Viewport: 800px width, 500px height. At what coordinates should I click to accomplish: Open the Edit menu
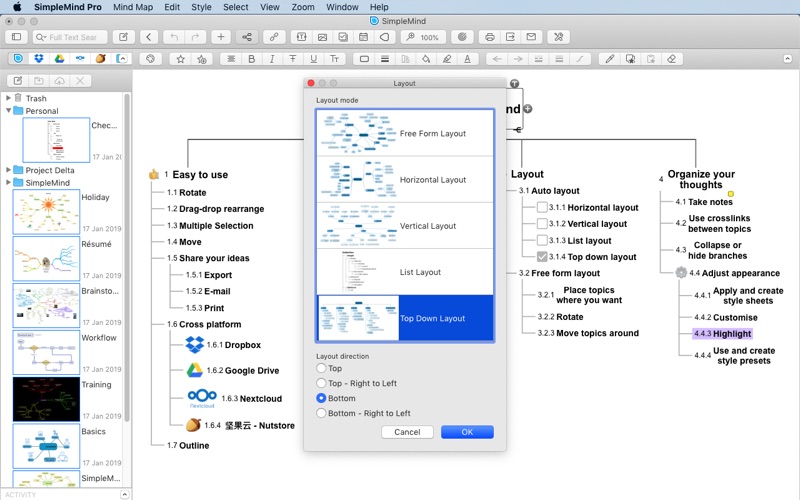point(172,7)
